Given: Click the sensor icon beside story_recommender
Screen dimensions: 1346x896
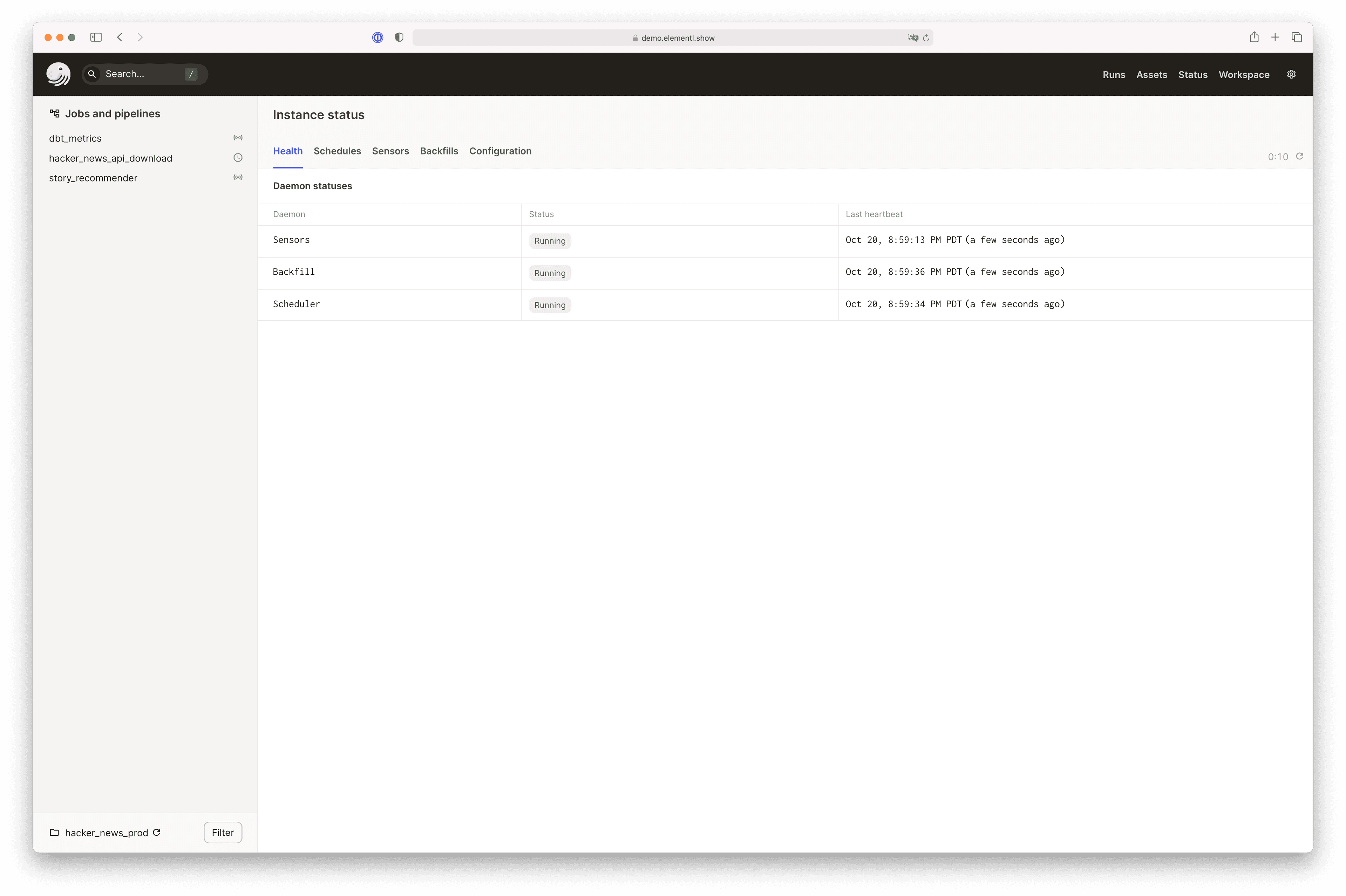Looking at the screenshot, I should (238, 177).
